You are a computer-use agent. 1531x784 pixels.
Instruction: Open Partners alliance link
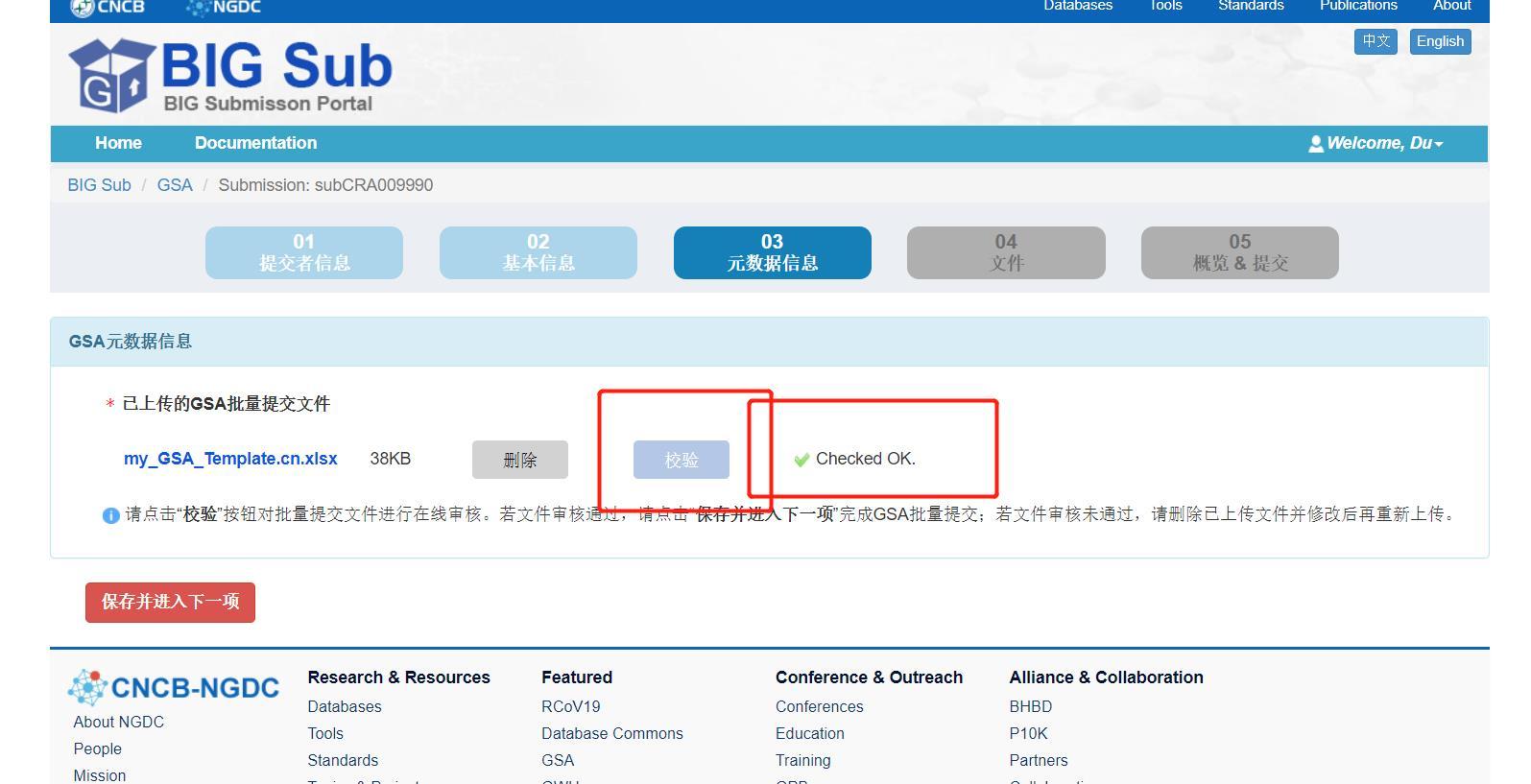1039,760
